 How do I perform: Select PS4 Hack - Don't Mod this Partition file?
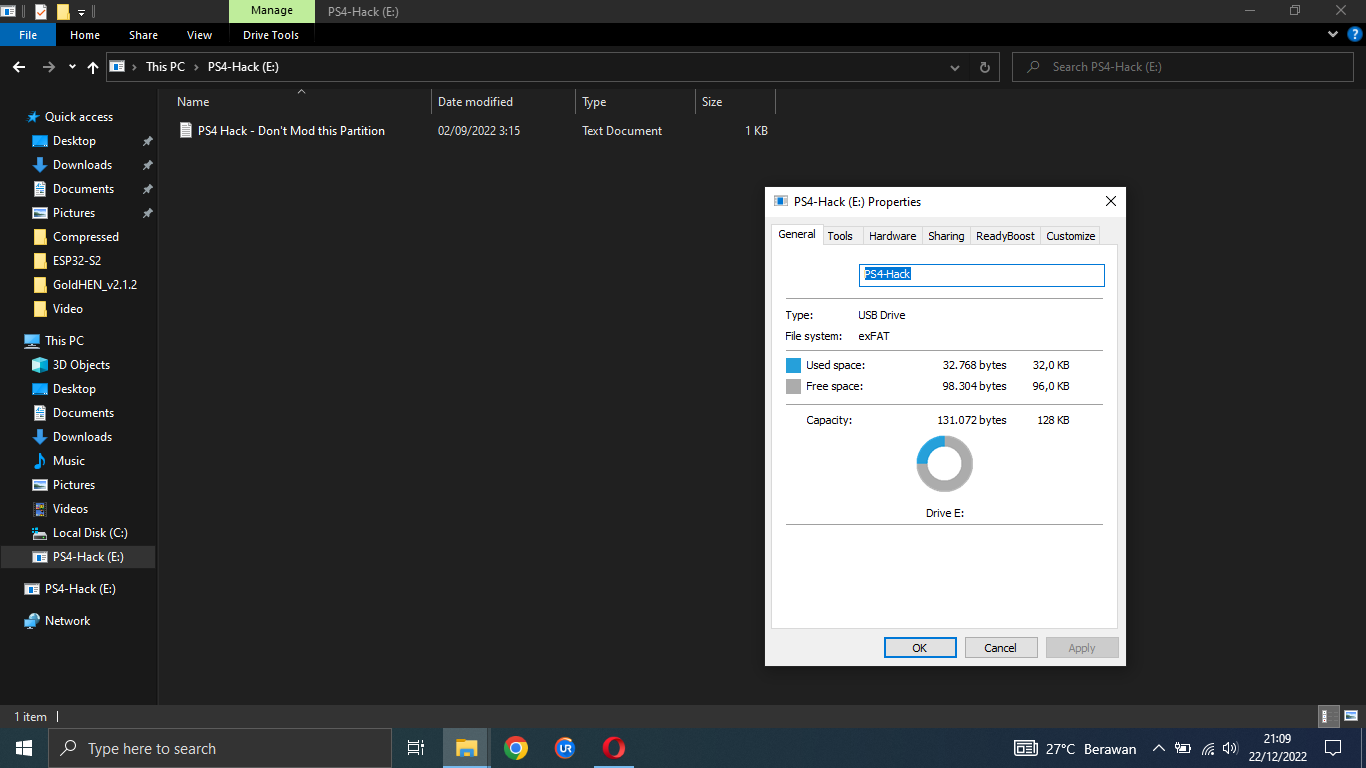coord(291,131)
